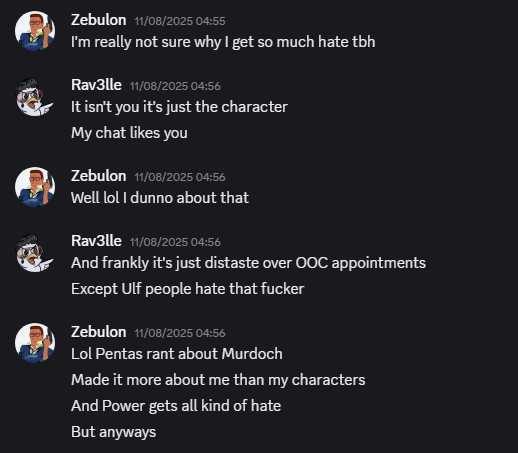Image resolution: width=518 pixels, height=453 pixels.
Task: Click Rav3lle's avatar by the OOC appointments message
Action: [x=35, y=253]
